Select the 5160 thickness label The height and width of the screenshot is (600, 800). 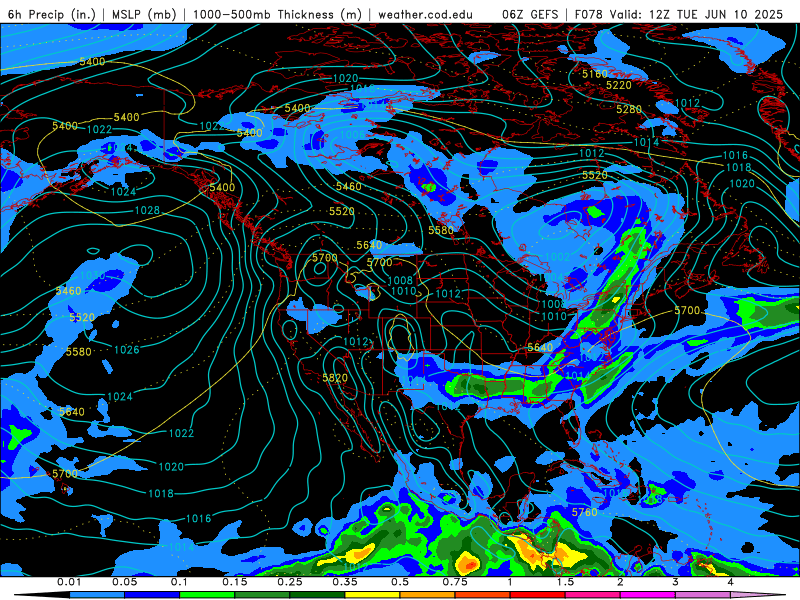pos(595,74)
